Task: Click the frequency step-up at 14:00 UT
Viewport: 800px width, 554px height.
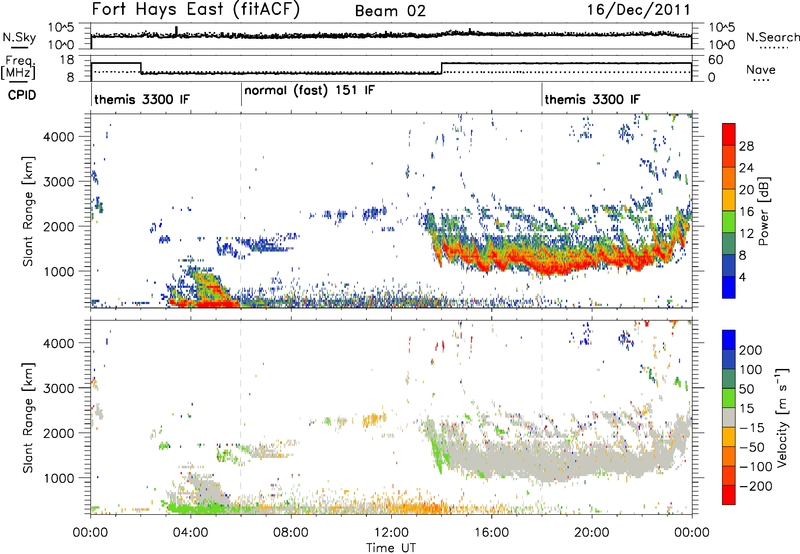Action: pyautogui.click(x=441, y=68)
